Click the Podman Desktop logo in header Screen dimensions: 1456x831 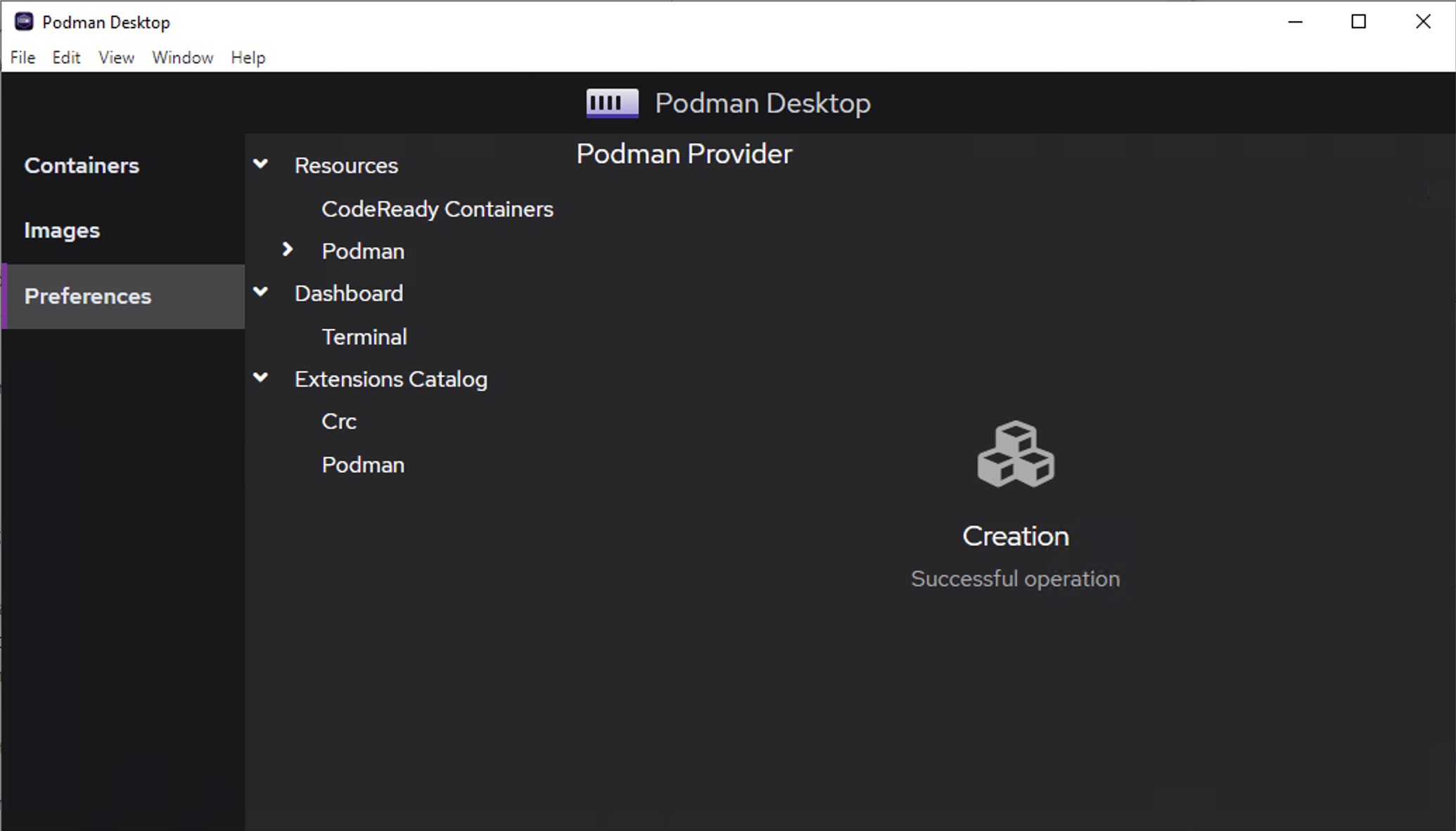(x=612, y=103)
